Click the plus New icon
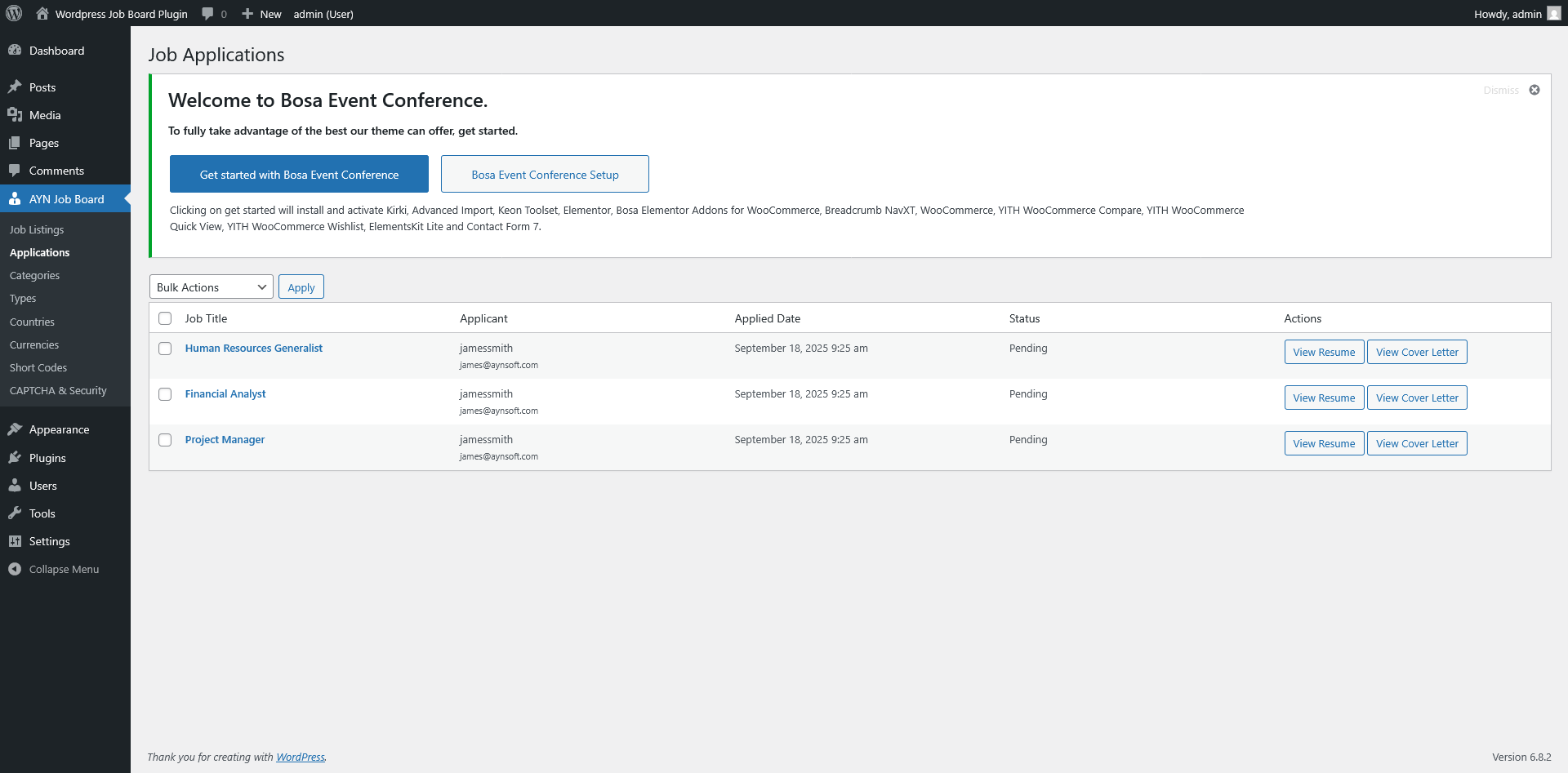The width and height of the screenshot is (1568, 773). coord(247,14)
